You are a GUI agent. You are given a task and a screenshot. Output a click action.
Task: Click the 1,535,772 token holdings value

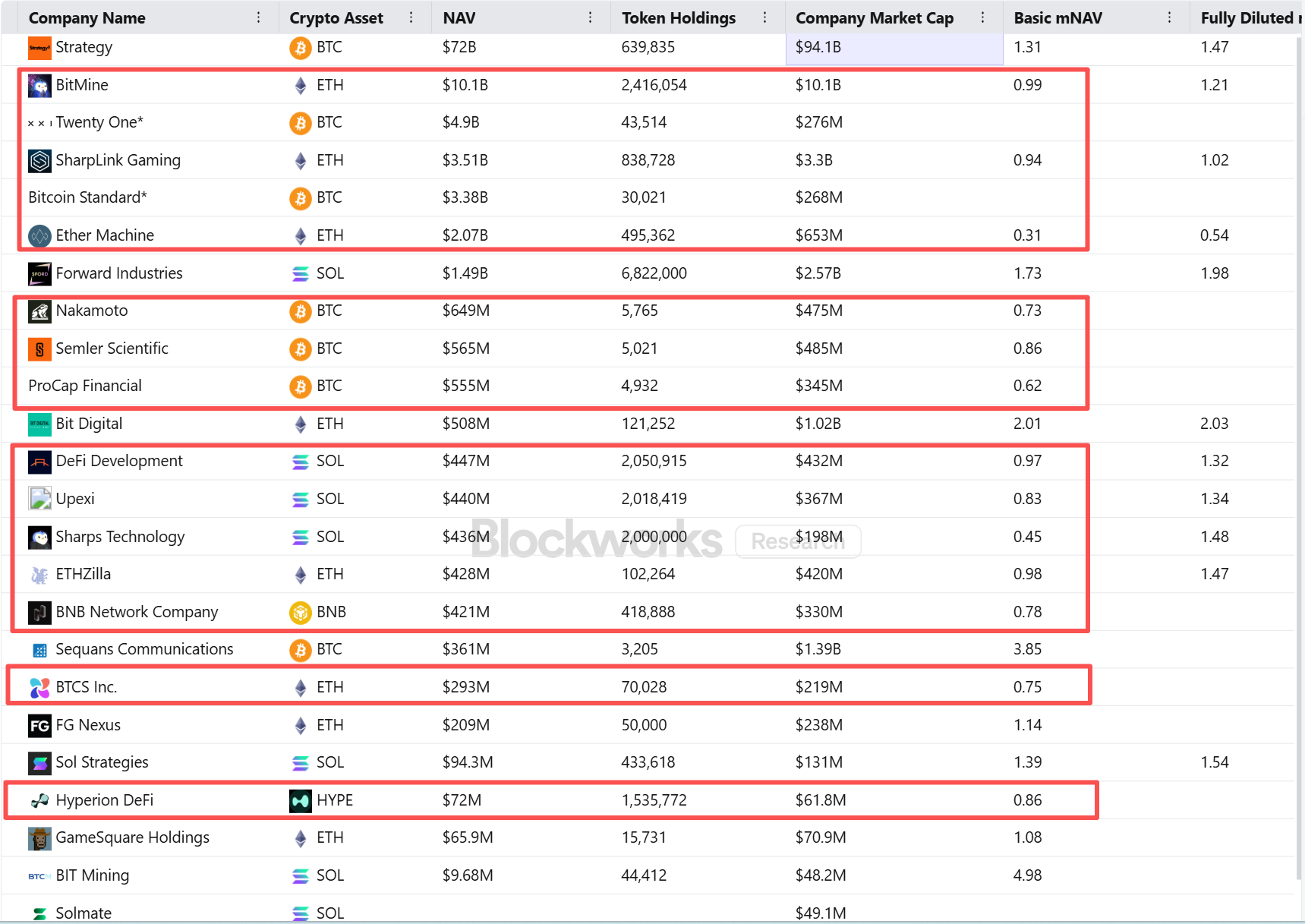click(654, 800)
